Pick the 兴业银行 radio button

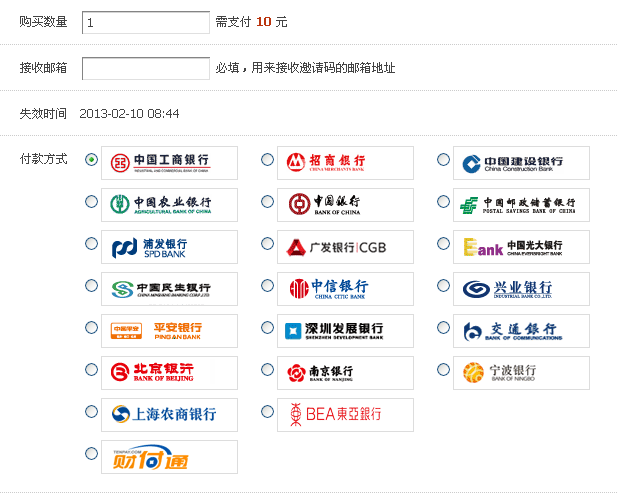pyautogui.click(x=443, y=285)
